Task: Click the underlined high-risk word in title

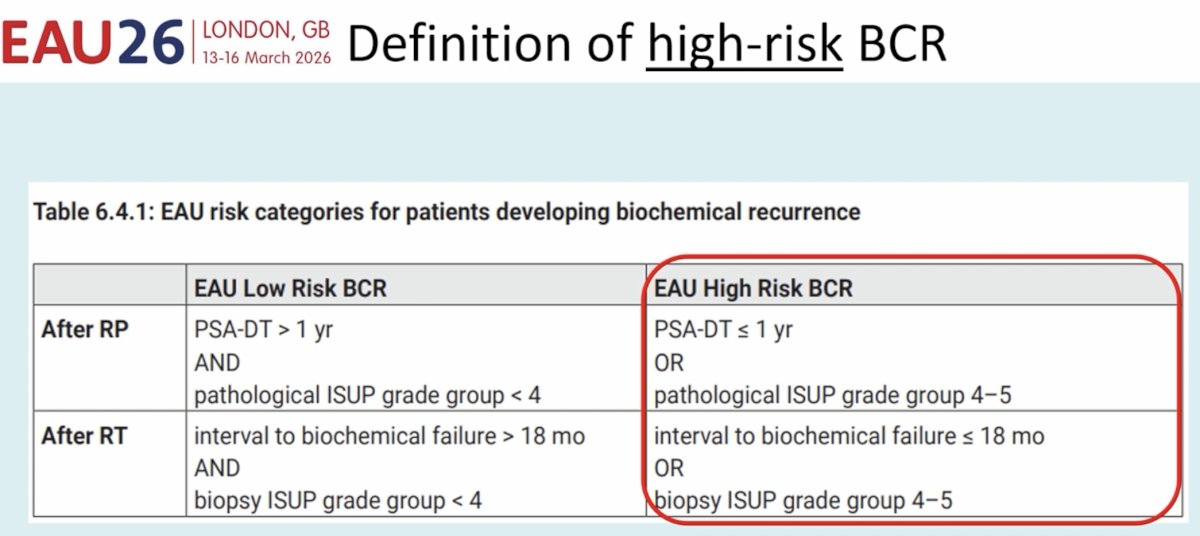Action: tap(745, 43)
